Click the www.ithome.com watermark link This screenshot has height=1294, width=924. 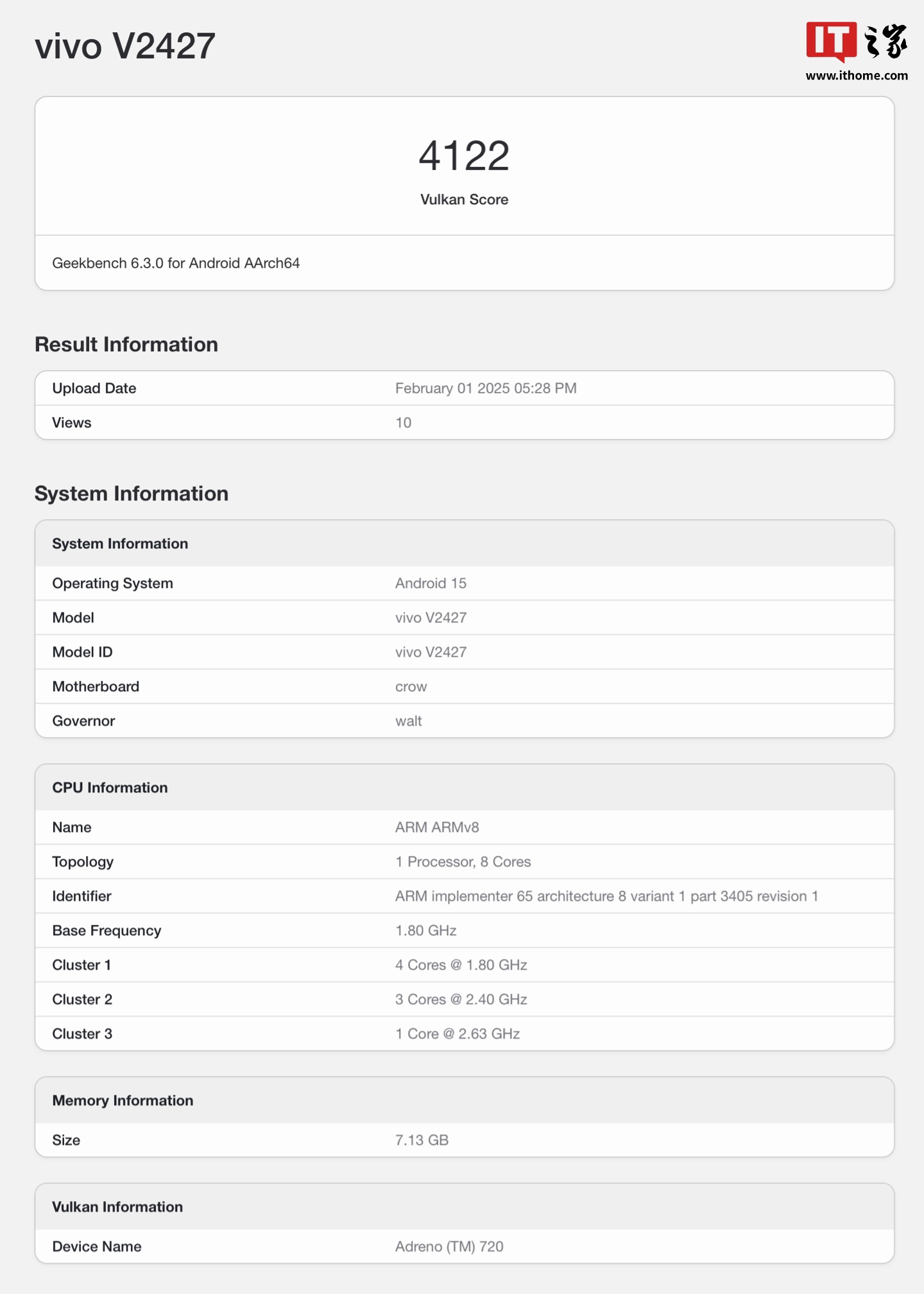856,76
